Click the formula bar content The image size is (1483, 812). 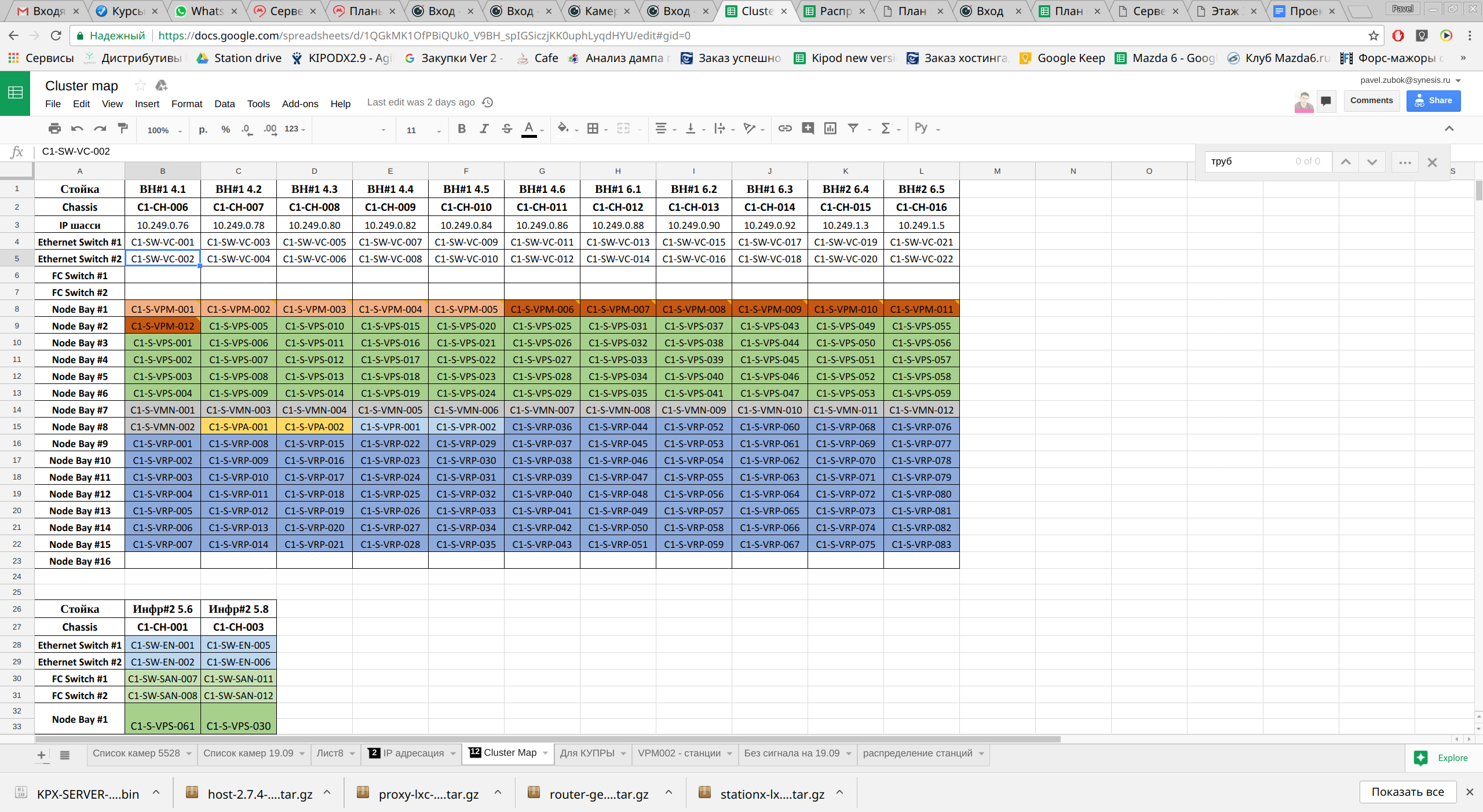tap(76, 151)
